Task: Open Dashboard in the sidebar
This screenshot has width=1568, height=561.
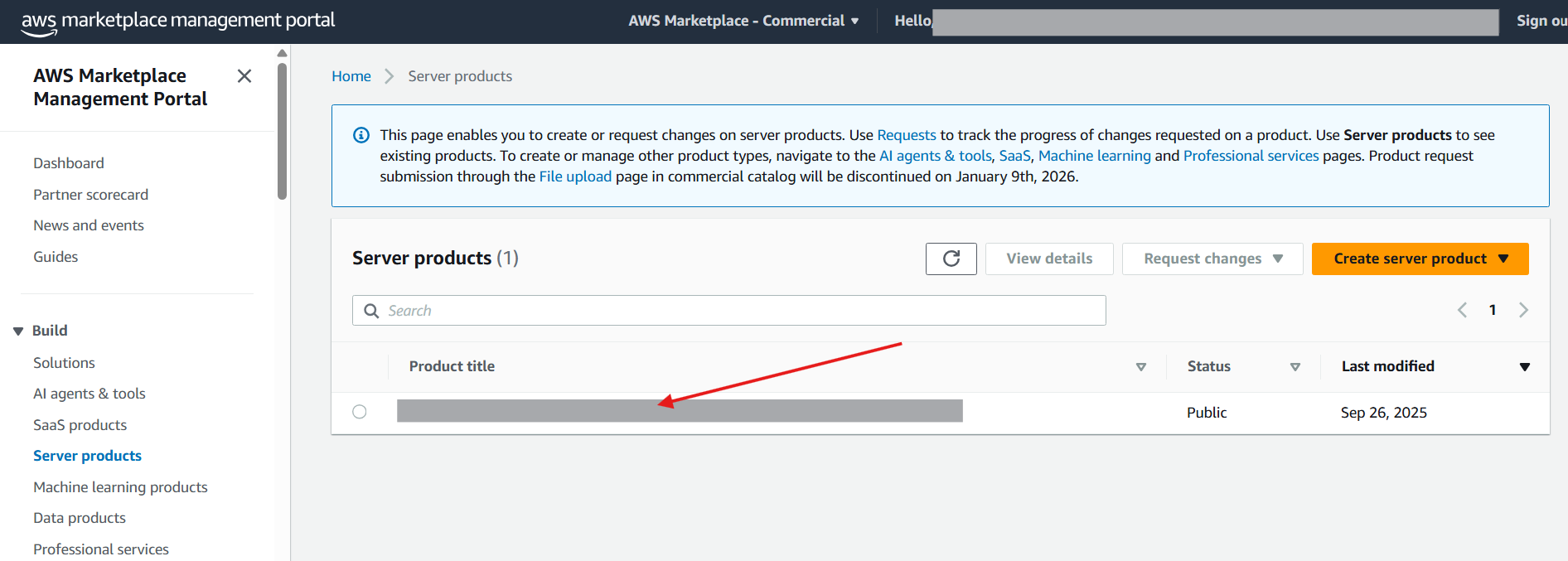Action: click(x=69, y=163)
